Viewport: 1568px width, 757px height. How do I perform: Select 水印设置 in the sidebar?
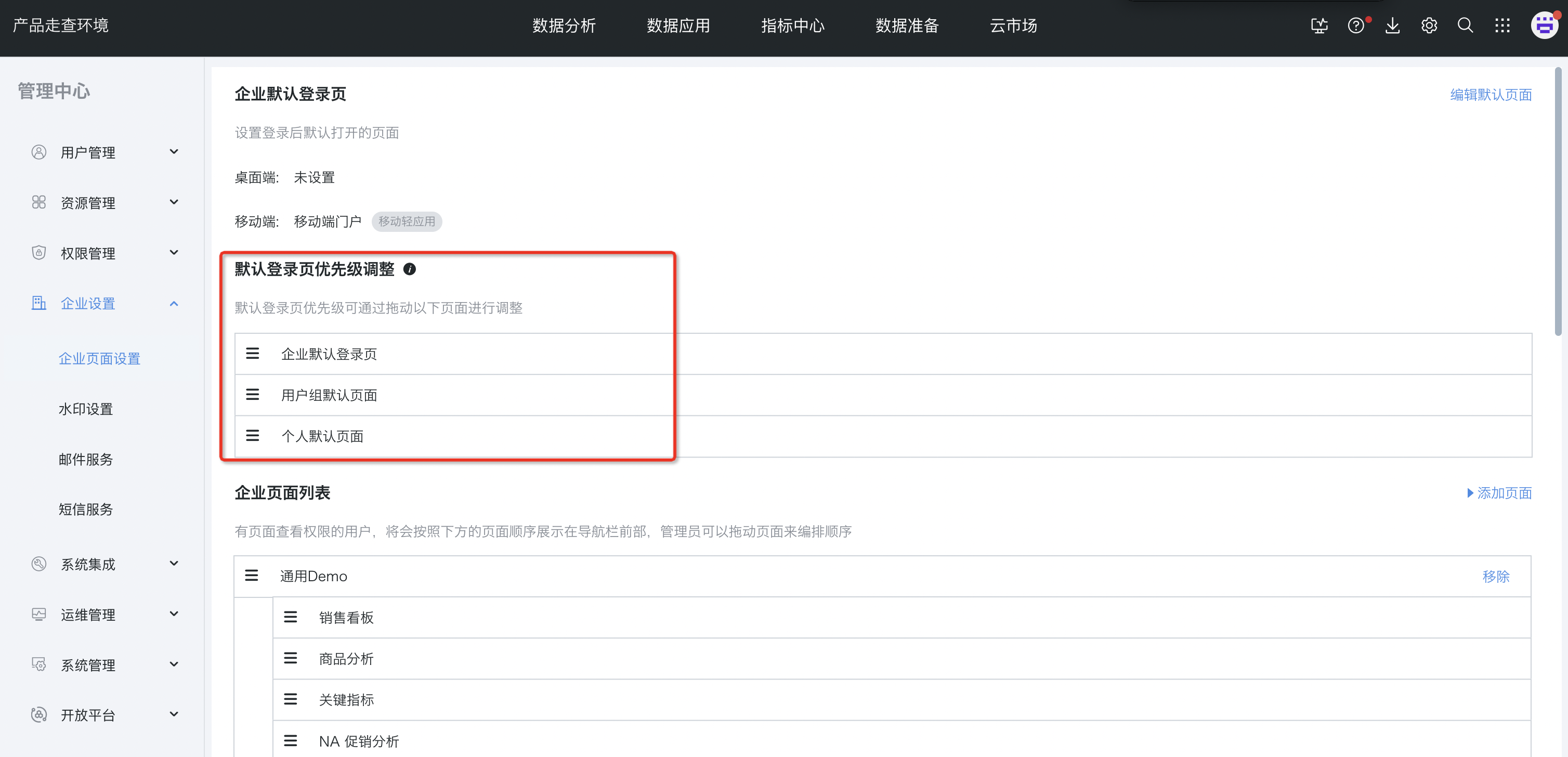[86, 409]
